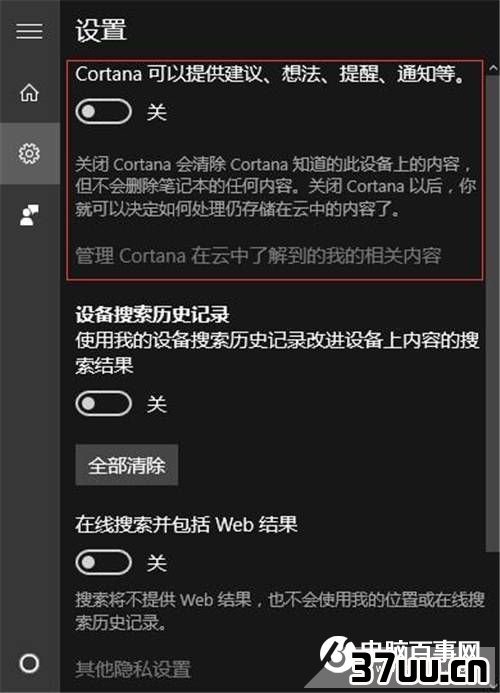Click the 关 label under device search history
Image resolution: width=500 pixels, height=693 pixels.
[x=157, y=404]
